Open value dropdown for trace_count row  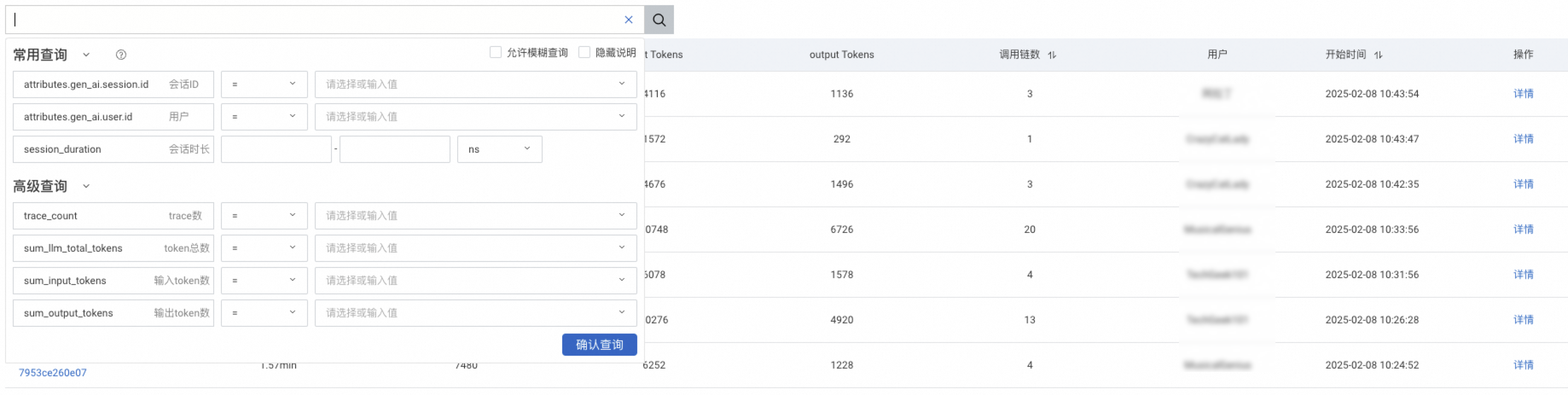475,216
